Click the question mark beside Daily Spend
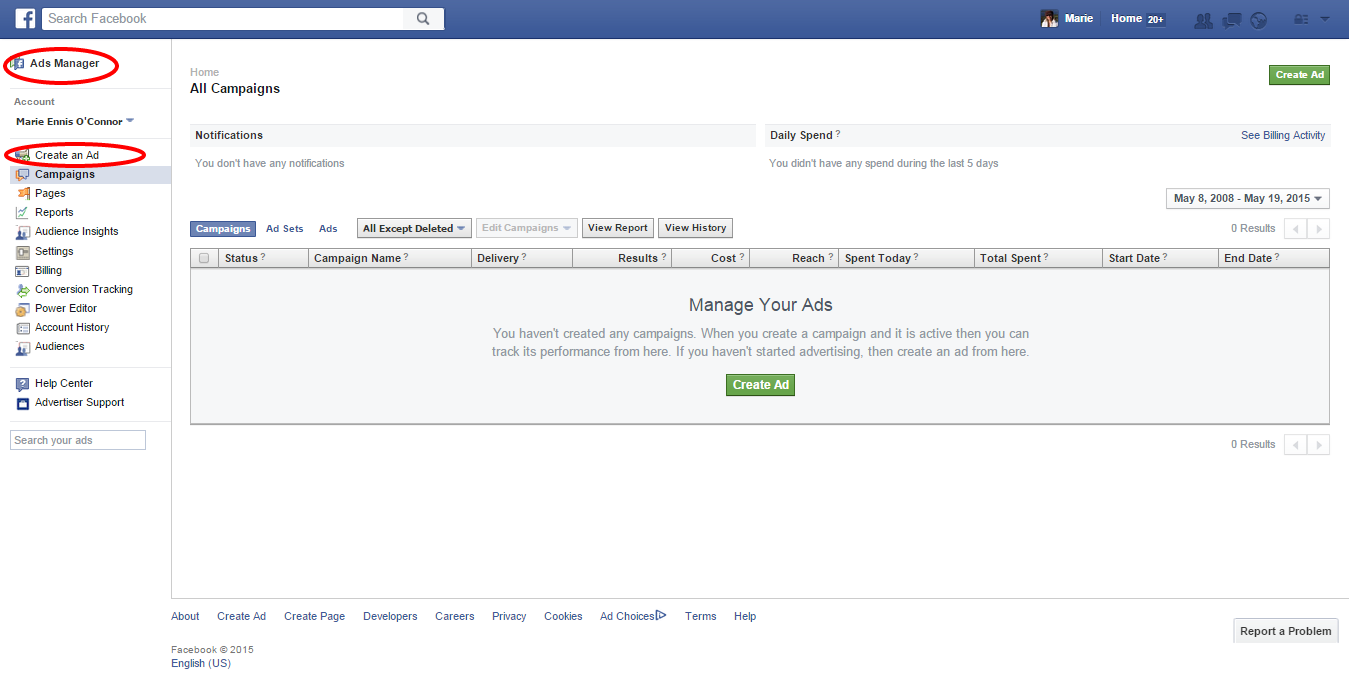 838,134
